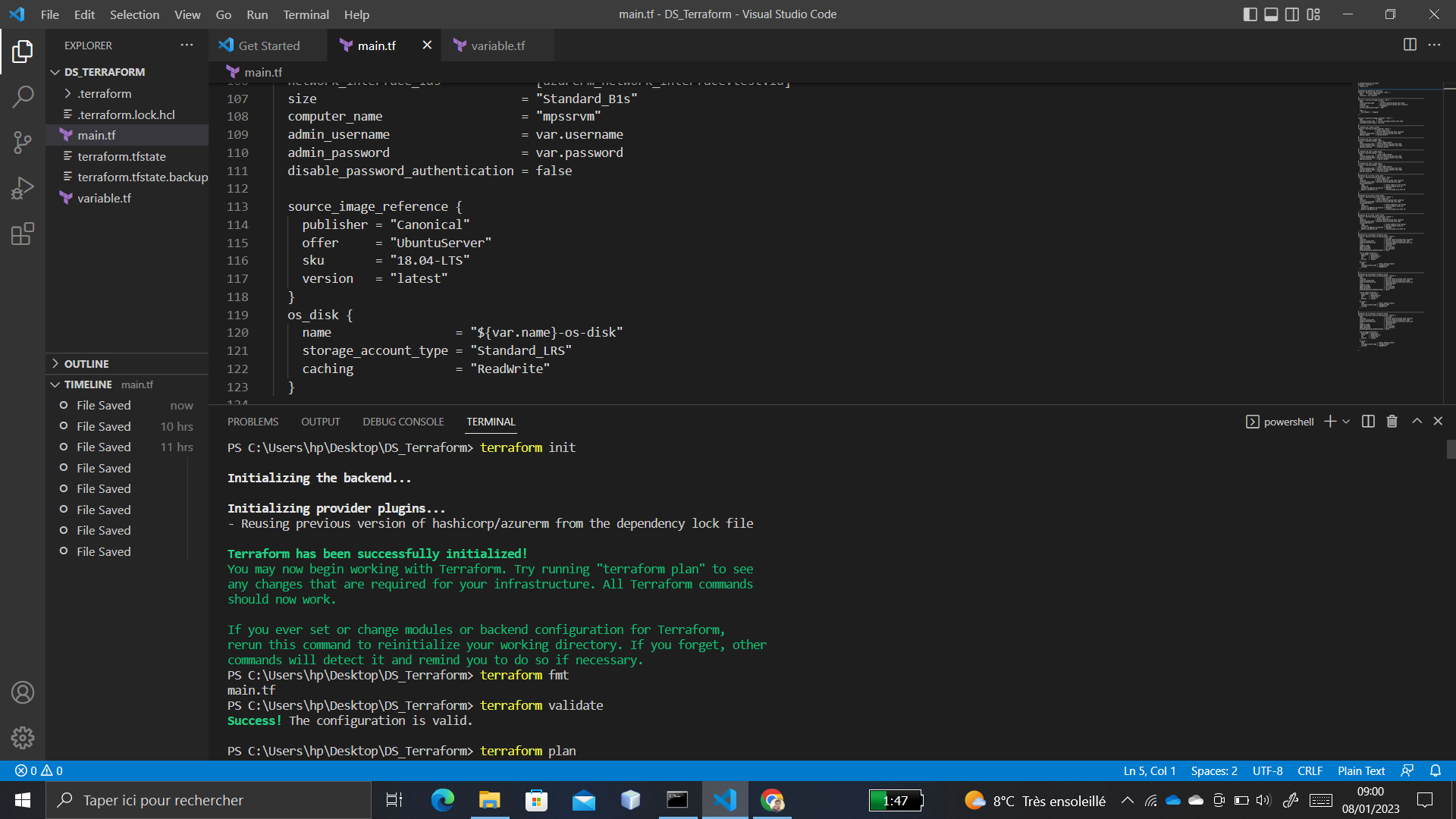The height and width of the screenshot is (819, 1456).
Task: Split the terminal pane
Action: tap(1367, 421)
